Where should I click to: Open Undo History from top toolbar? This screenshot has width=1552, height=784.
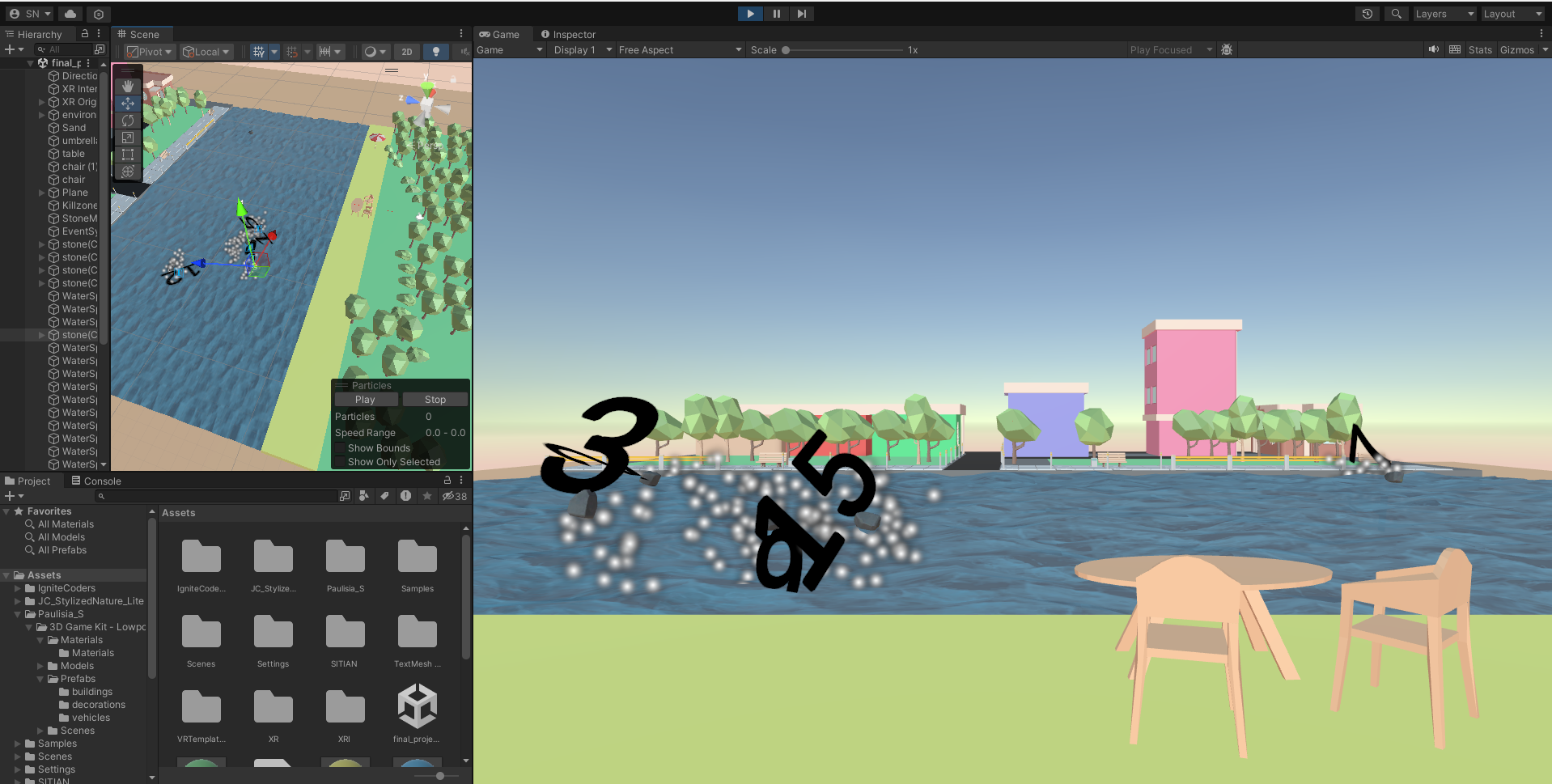(x=1368, y=14)
